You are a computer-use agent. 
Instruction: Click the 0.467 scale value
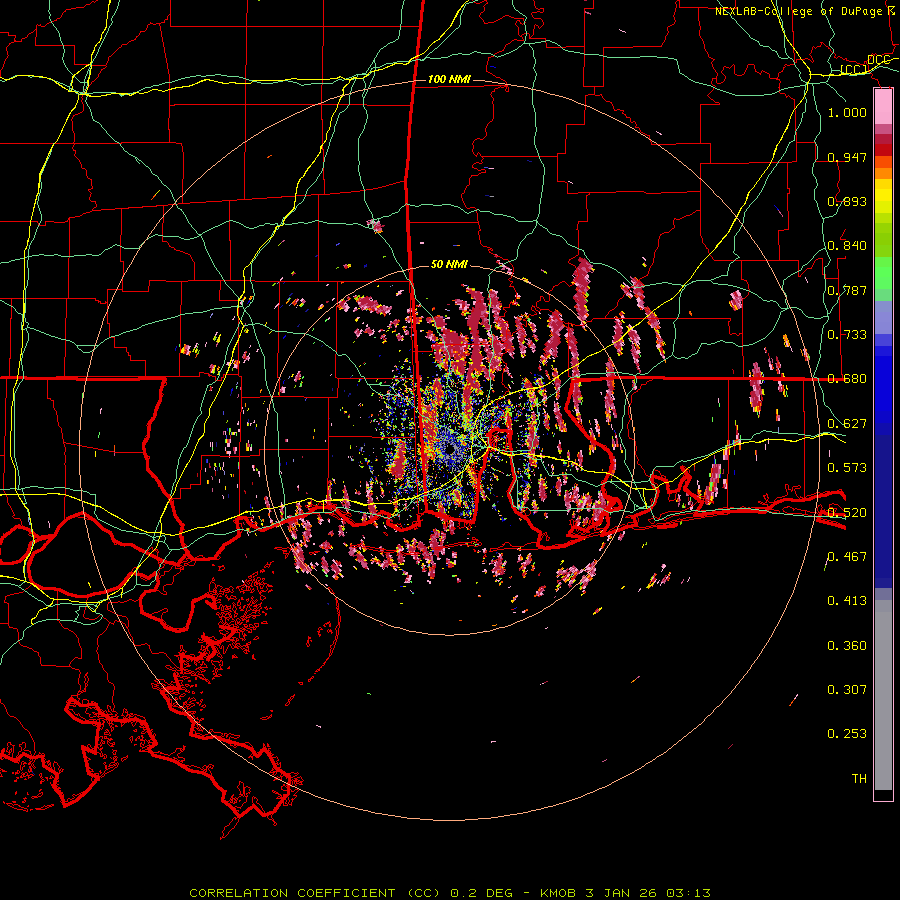[847, 557]
